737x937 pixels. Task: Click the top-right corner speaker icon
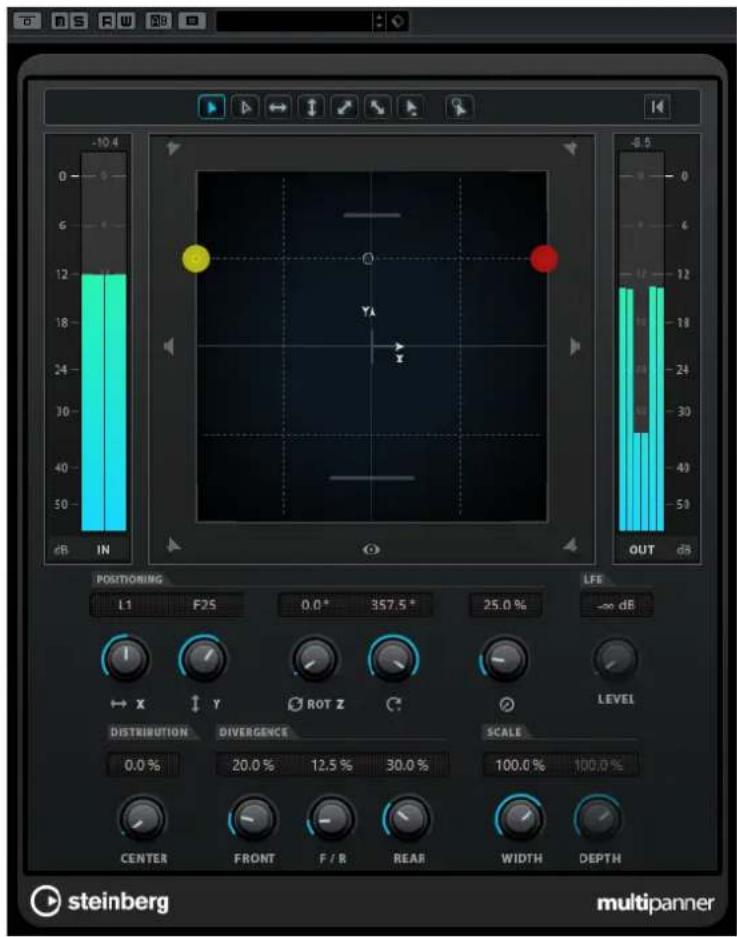[x=570, y=148]
